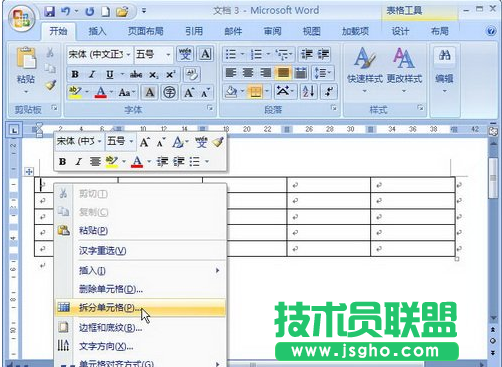Open ribbon font size combo box 五号

point(153,54)
